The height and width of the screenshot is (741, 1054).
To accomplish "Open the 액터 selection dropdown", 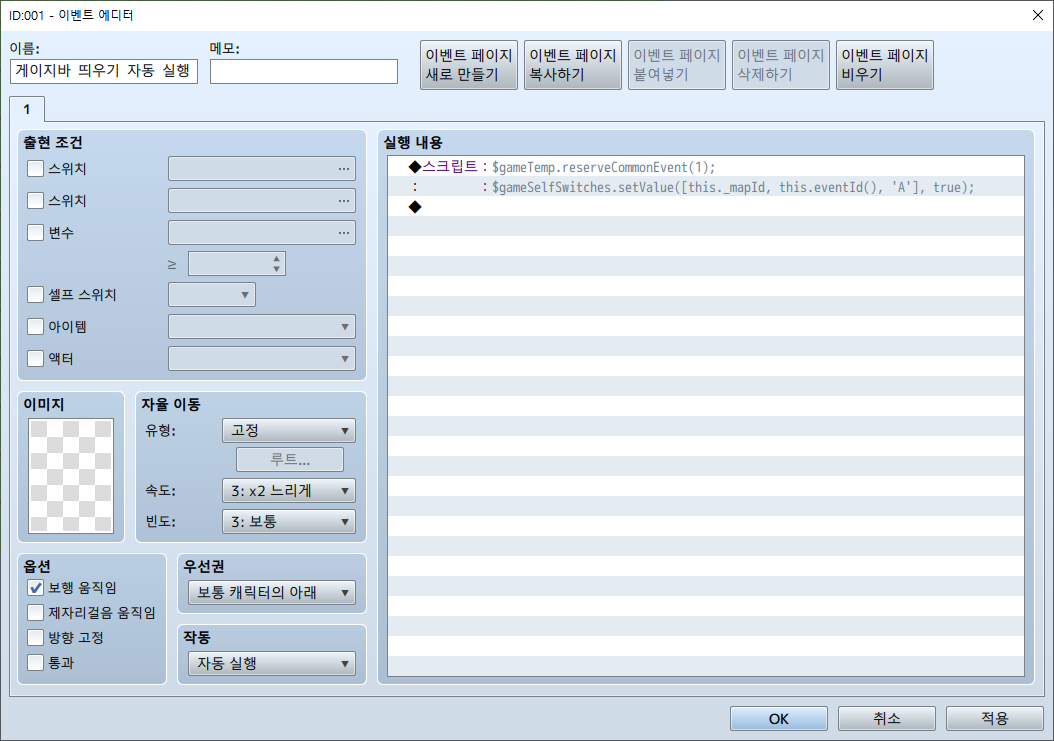I will click(261, 358).
